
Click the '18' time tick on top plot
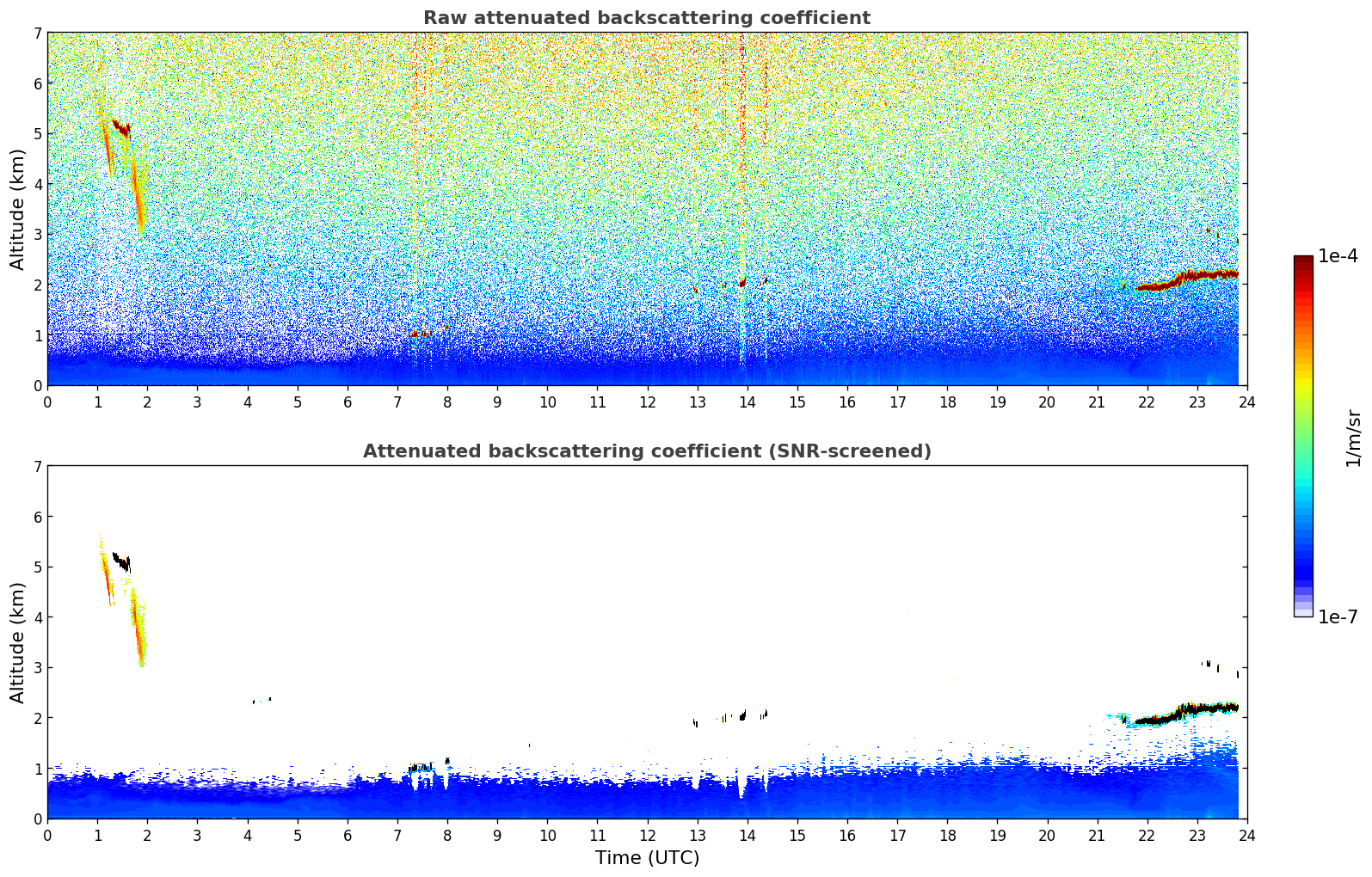(947, 402)
